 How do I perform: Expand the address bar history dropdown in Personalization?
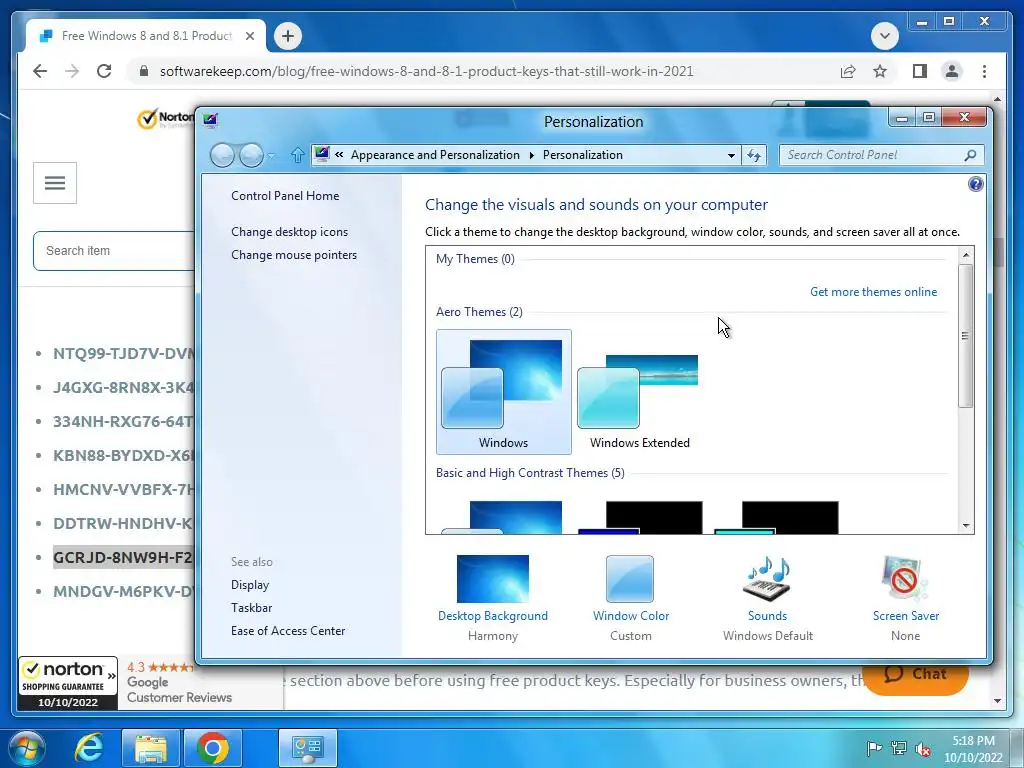[x=731, y=155]
